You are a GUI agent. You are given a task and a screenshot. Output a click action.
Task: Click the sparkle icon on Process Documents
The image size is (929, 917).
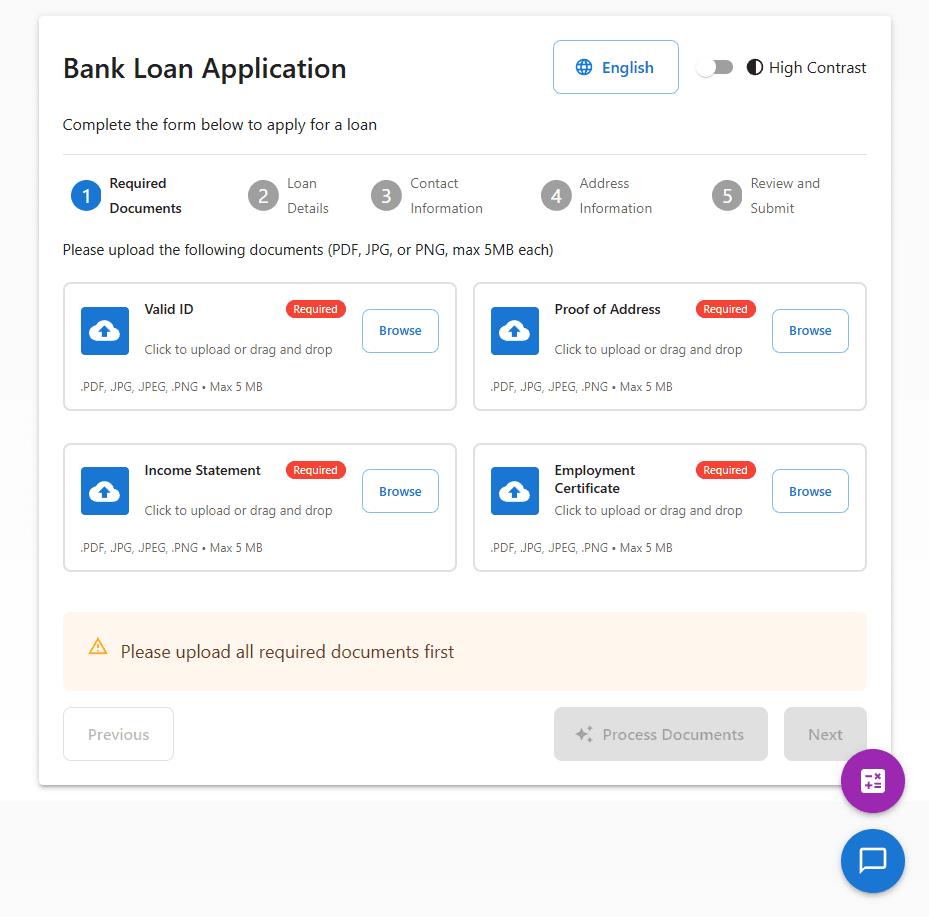[x=583, y=734]
